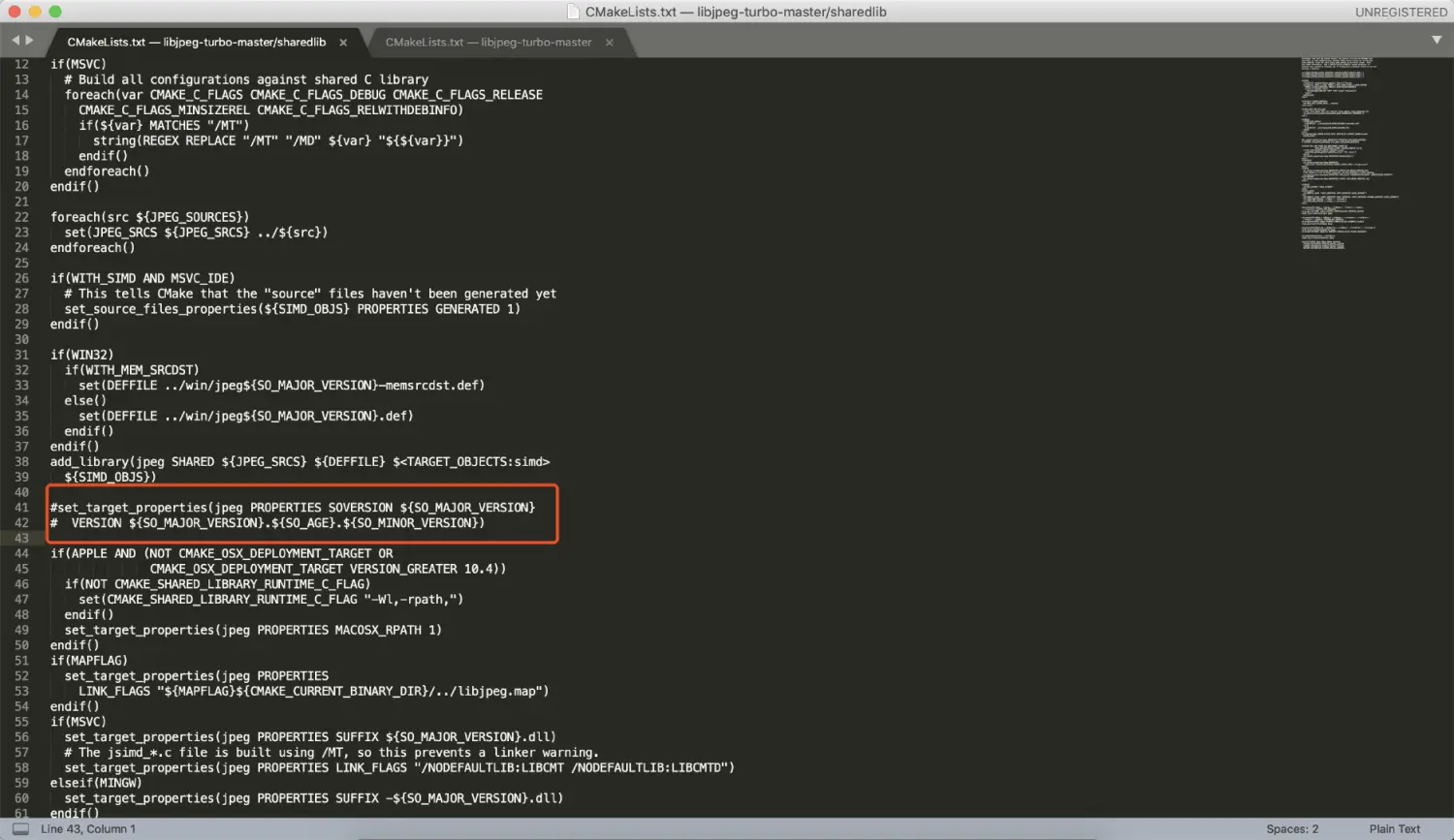Screen dimensions: 1454x840
Task: Click 'elseif(MINGW)' on line 59
Action: click(x=96, y=783)
